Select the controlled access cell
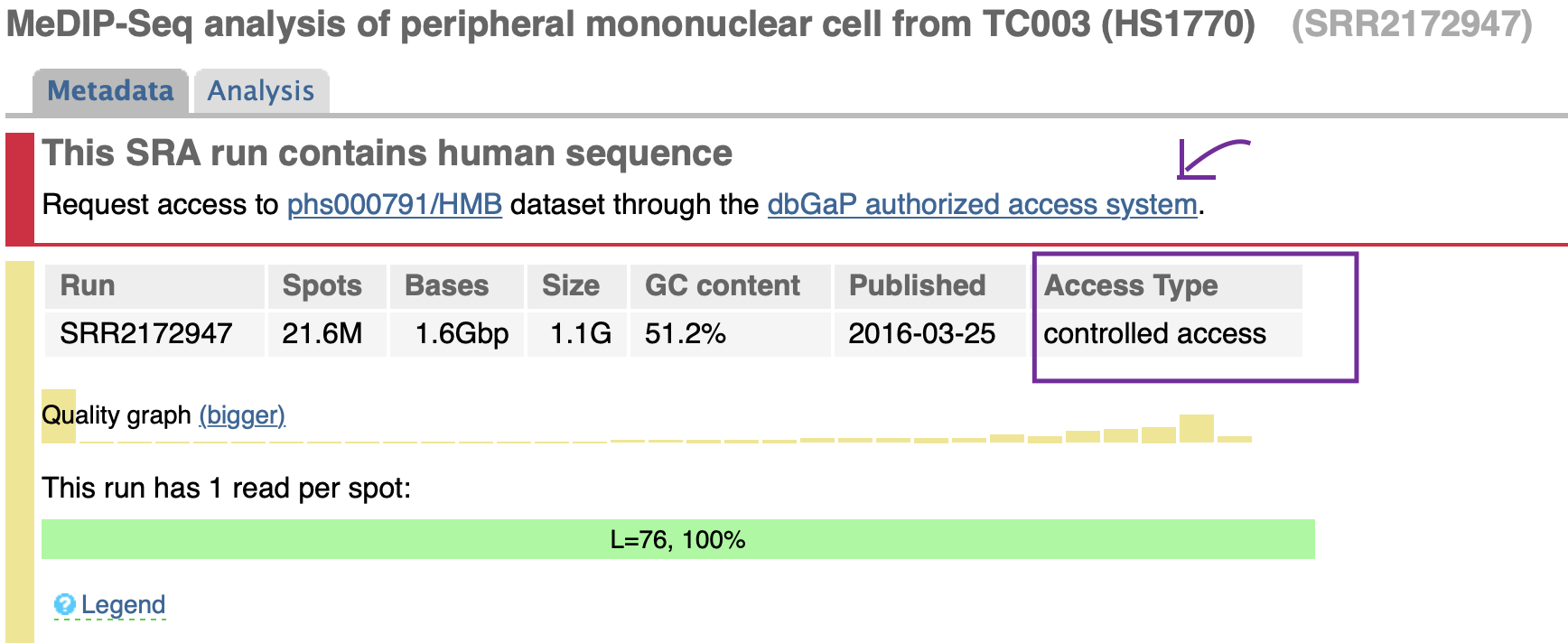The image size is (1568, 643). point(1154,334)
